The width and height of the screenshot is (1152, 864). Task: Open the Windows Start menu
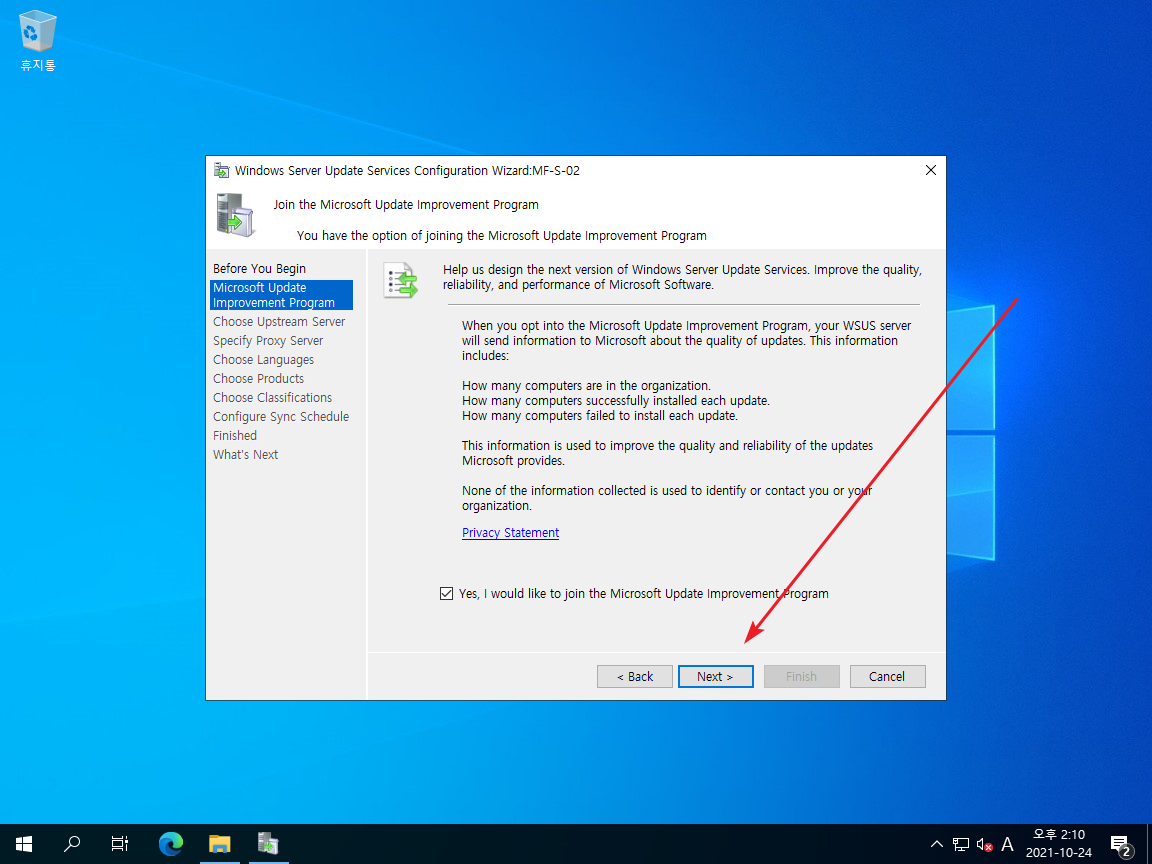pos(24,843)
